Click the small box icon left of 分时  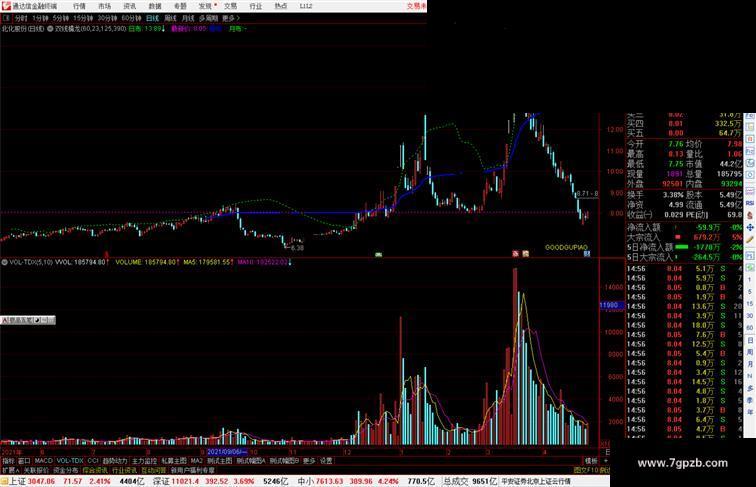click(6, 18)
